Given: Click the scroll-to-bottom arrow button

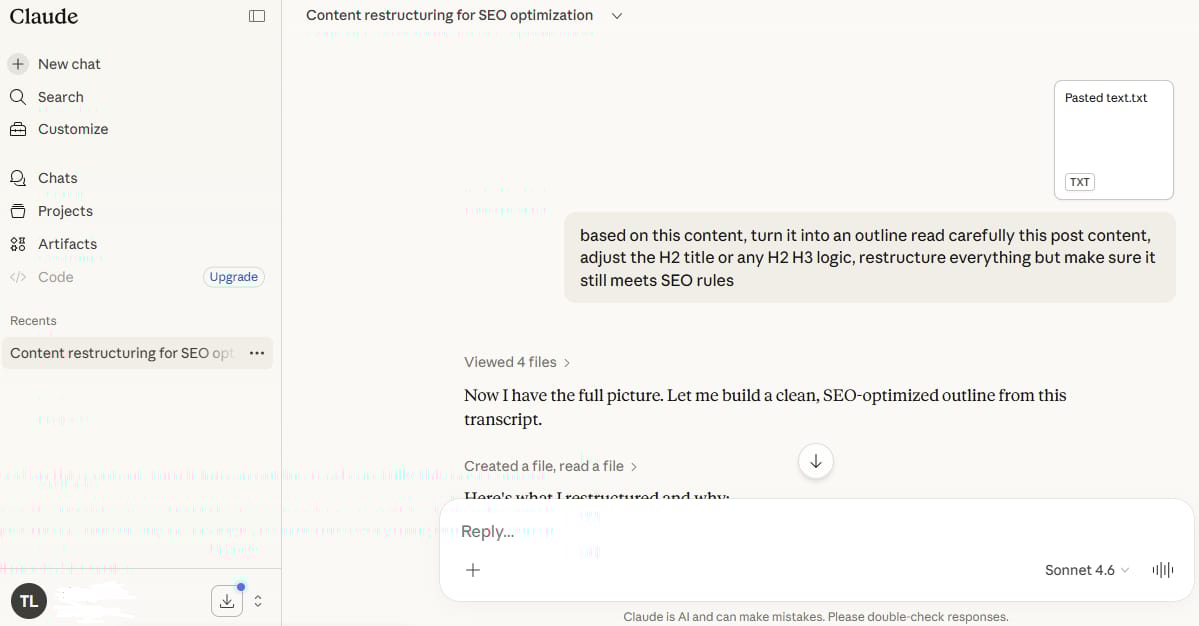Looking at the screenshot, I should (x=815, y=461).
